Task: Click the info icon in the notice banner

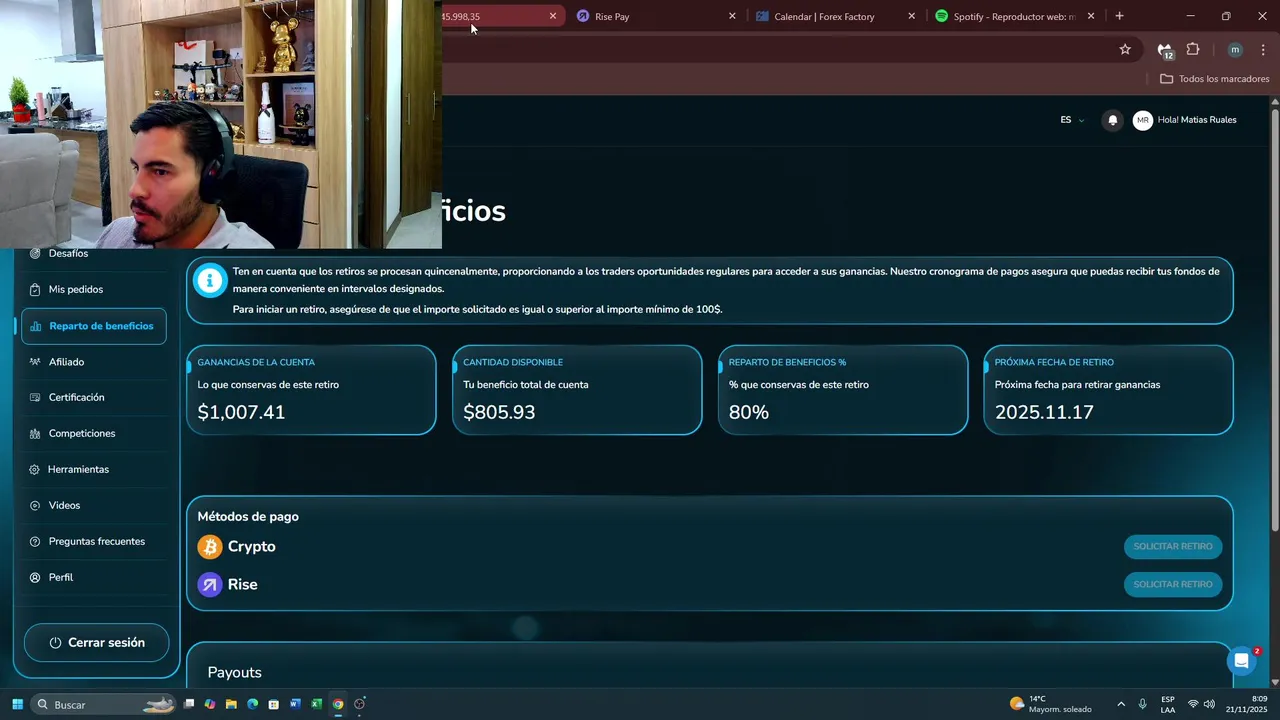Action: tap(210, 281)
